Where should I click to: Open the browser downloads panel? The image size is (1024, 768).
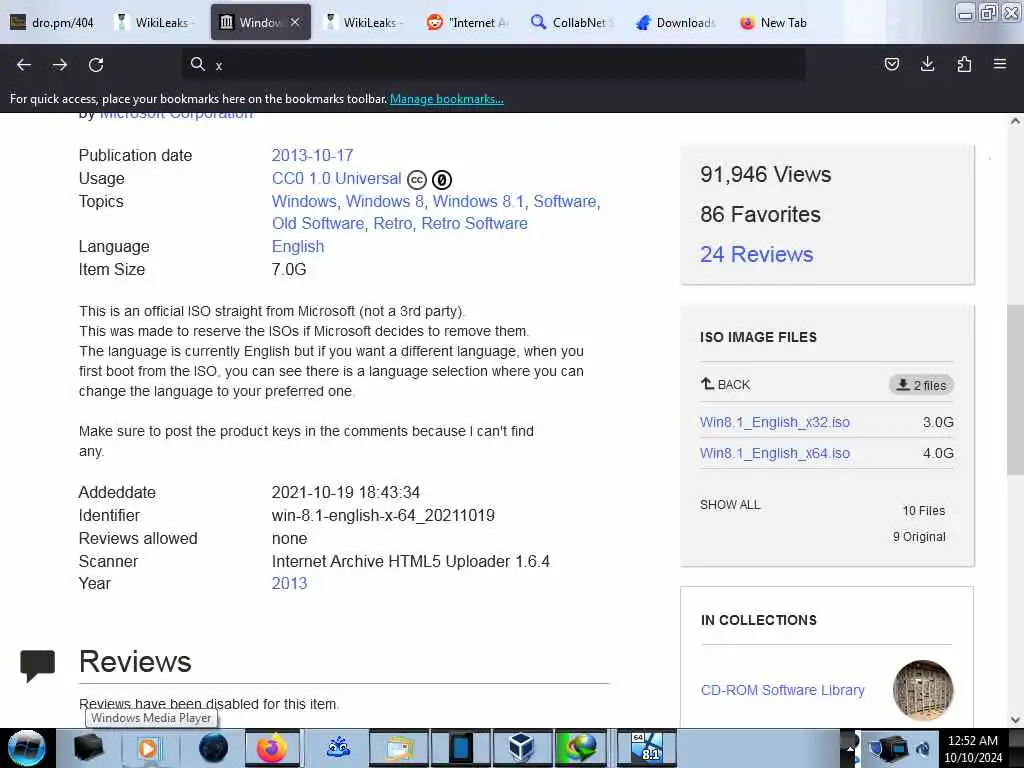pyautogui.click(x=927, y=64)
